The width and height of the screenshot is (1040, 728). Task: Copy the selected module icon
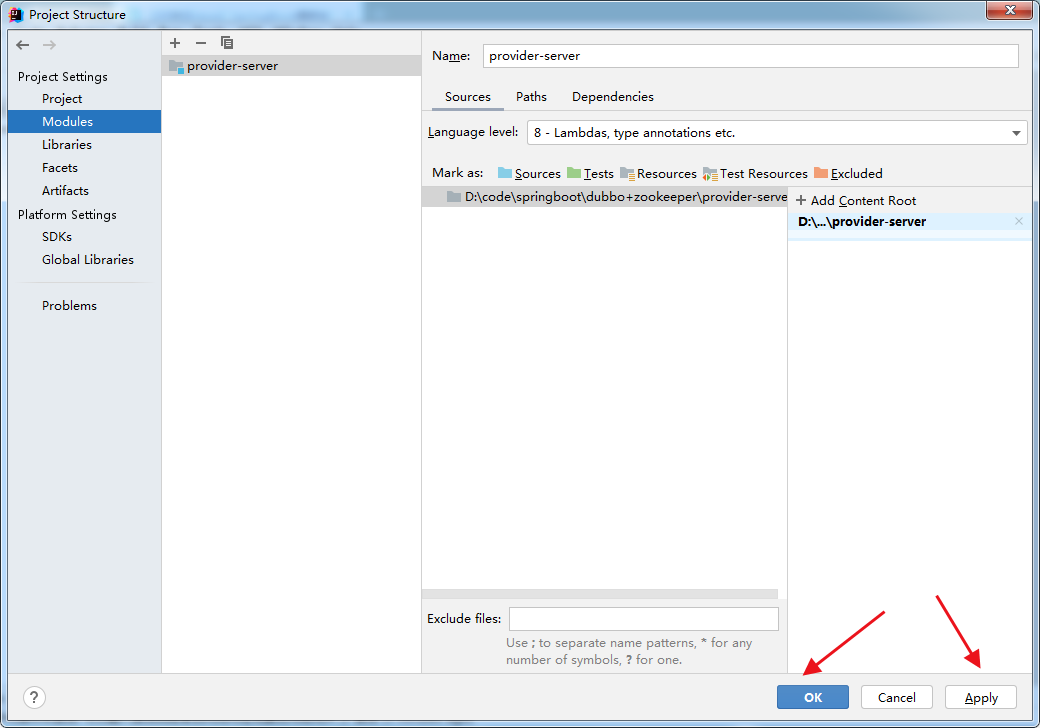(x=227, y=43)
